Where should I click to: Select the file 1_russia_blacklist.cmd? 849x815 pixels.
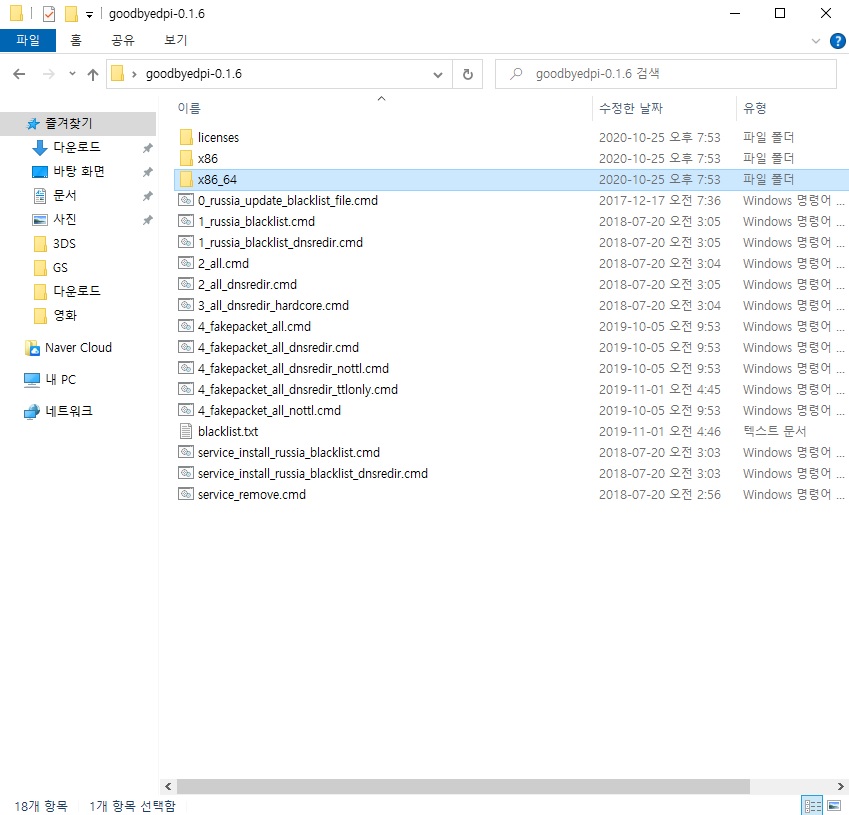point(256,221)
